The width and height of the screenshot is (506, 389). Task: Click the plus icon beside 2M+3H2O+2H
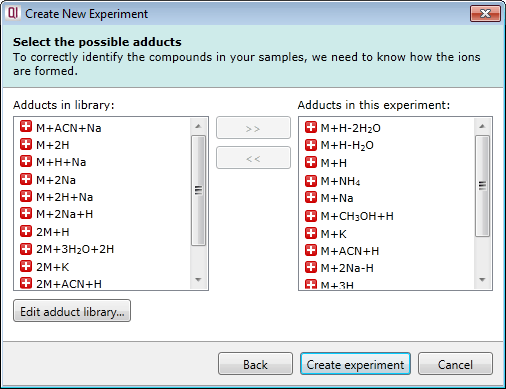pyautogui.click(x=26, y=249)
